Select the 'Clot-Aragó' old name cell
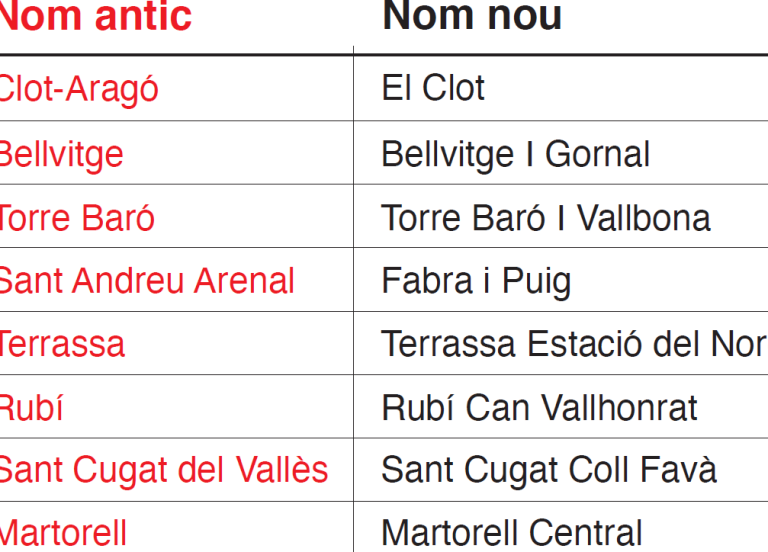The image size is (768, 552). coord(79,89)
